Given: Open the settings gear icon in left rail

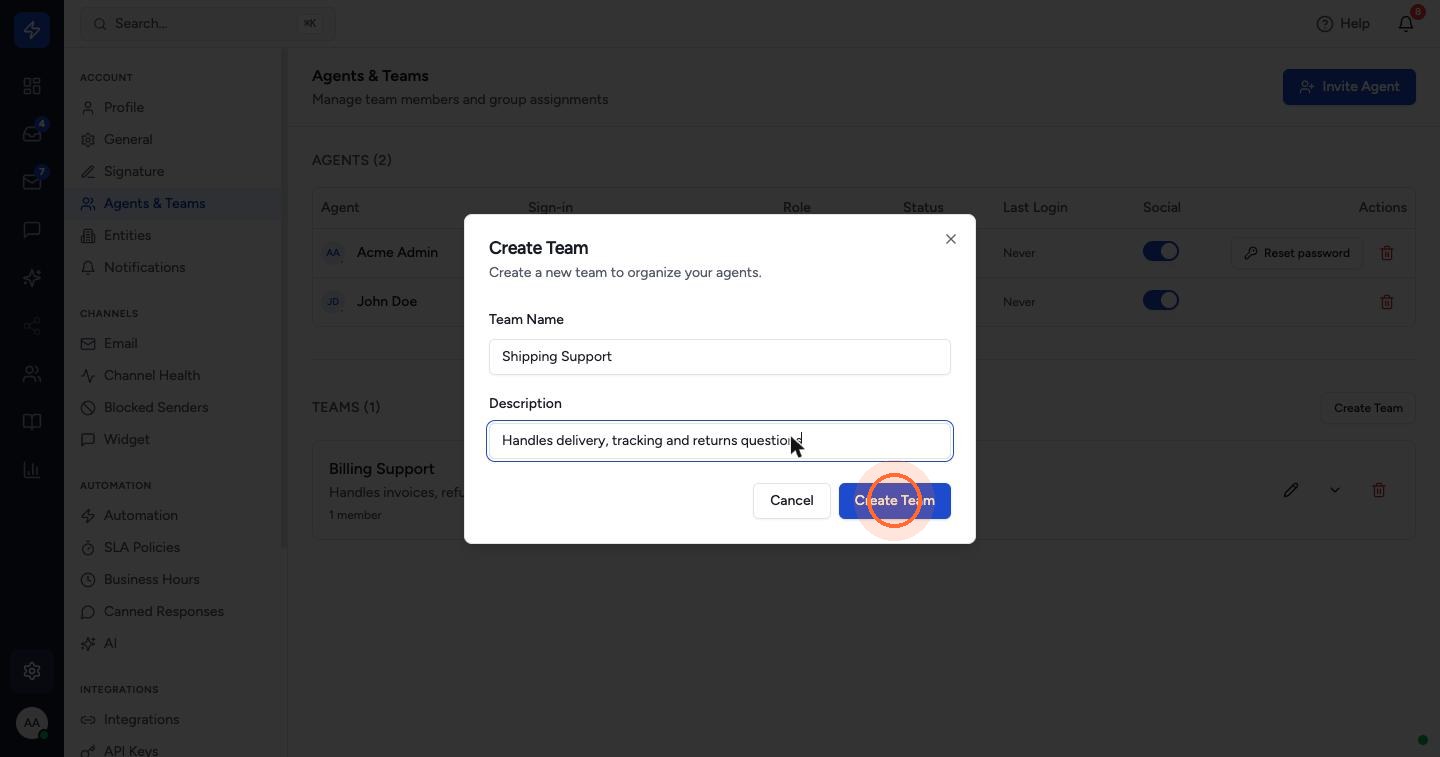Looking at the screenshot, I should pyautogui.click(x=32, y=671).
